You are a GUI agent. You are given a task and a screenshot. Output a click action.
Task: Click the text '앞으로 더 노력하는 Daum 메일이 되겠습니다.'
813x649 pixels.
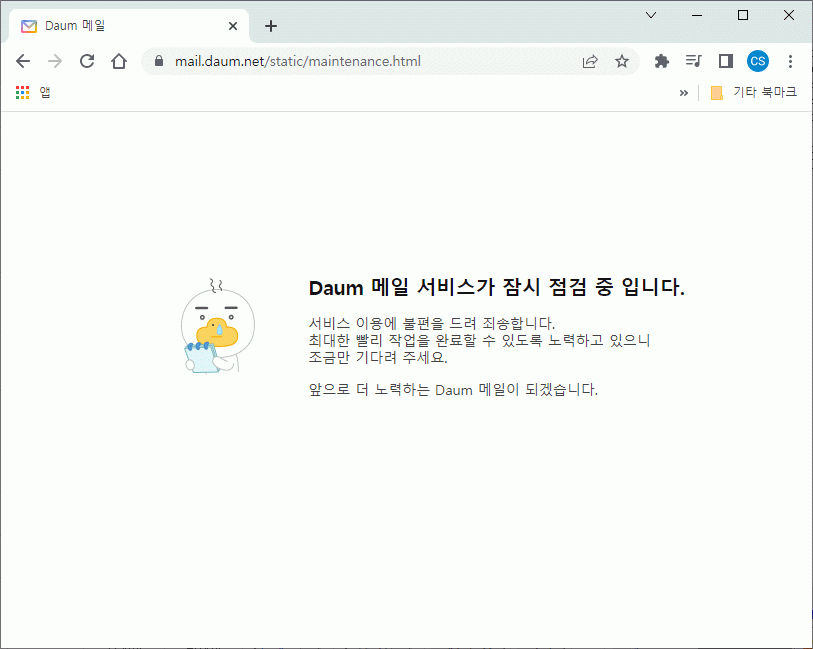[x=453, y=389]
